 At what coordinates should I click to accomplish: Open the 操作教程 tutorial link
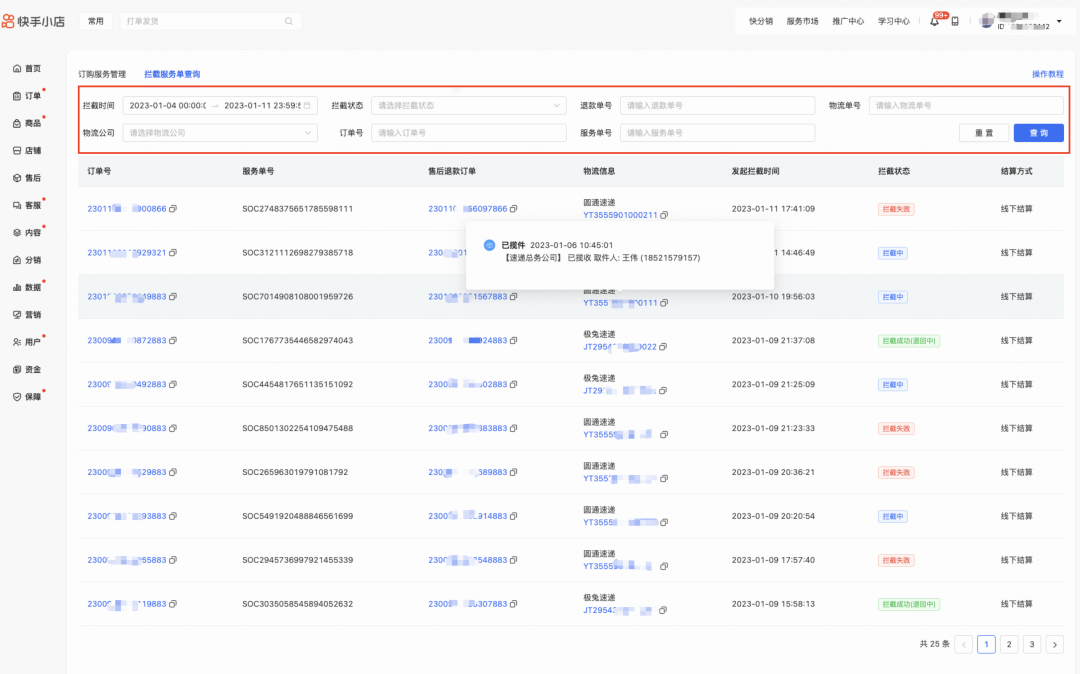click(1048, 73)
